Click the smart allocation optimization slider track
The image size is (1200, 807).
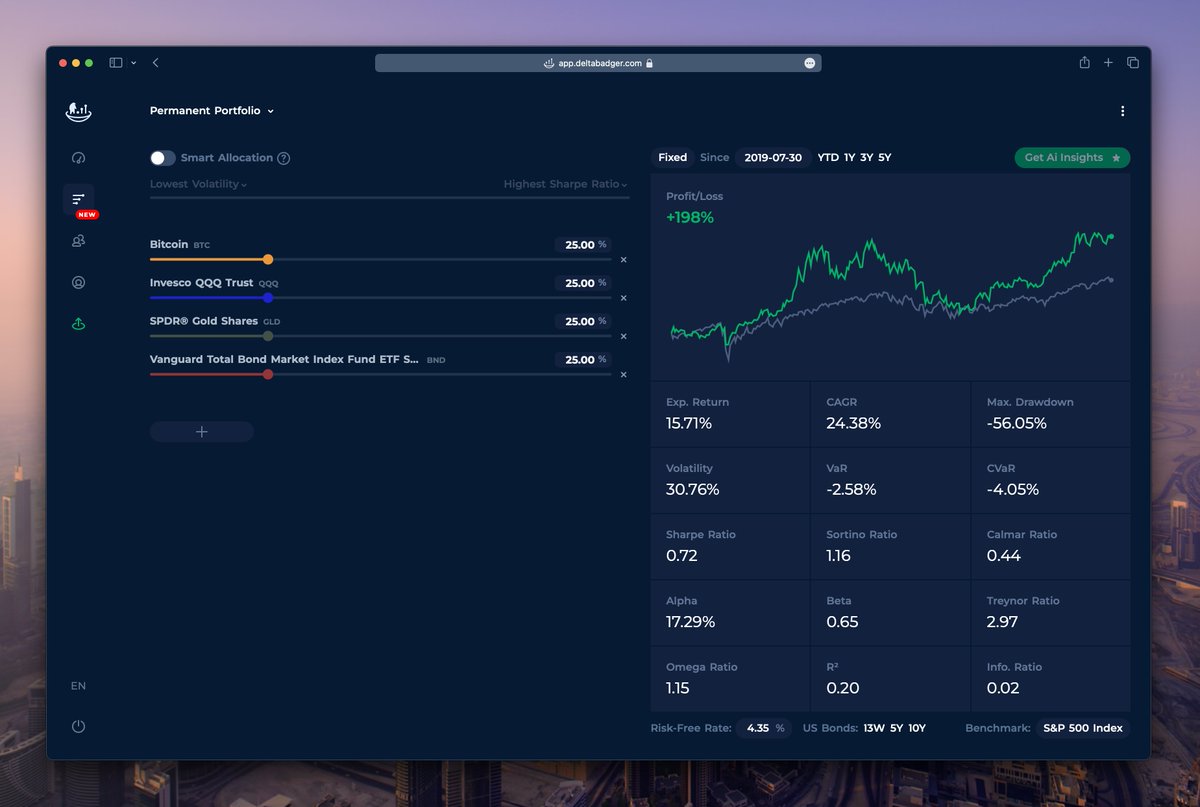click(x=390, y=198)
